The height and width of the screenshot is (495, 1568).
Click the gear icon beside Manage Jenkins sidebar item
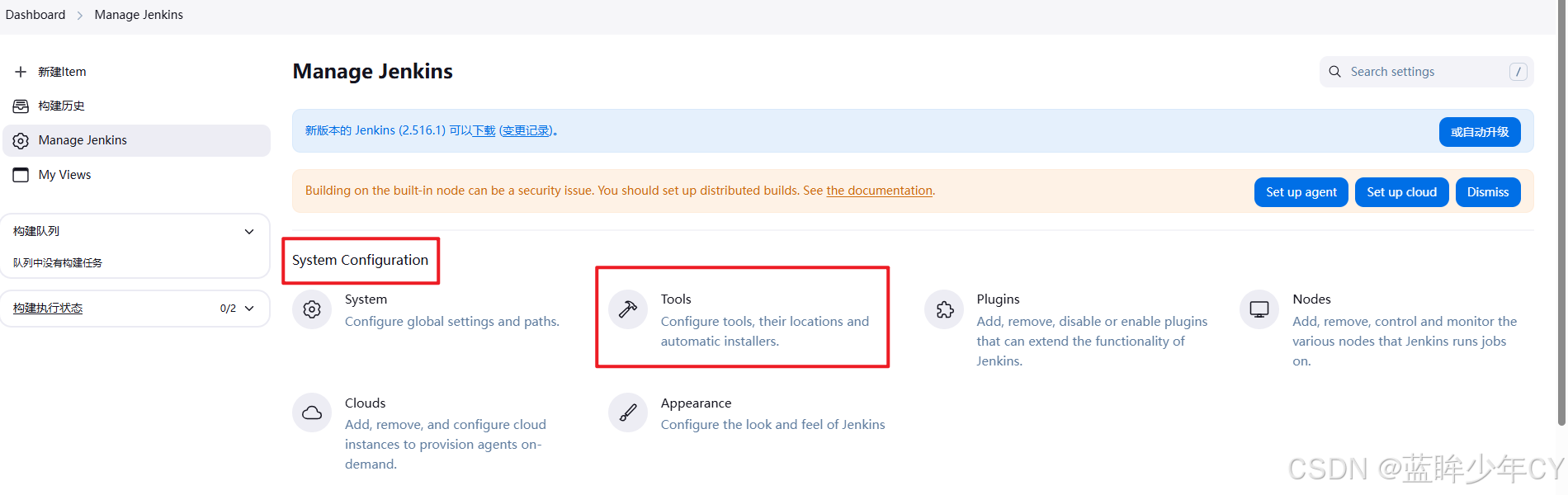(x=21, y=141)
